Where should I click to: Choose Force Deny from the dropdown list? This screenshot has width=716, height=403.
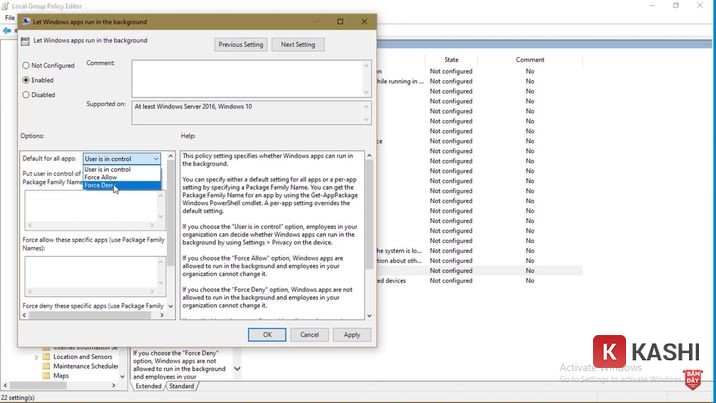[x=99, y=185]
